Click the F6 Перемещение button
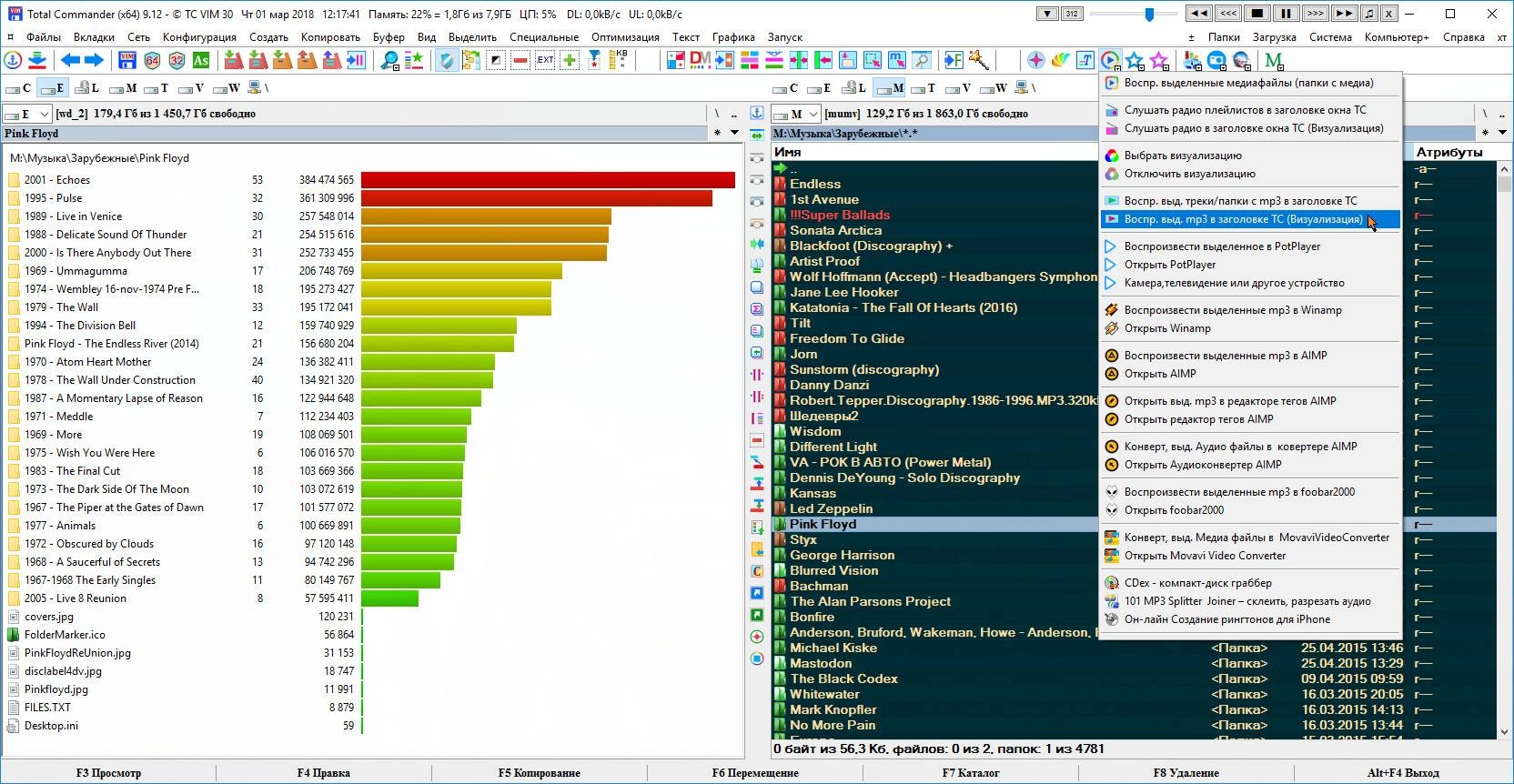This screenshot has width=1514, height=784. point(755,773)
